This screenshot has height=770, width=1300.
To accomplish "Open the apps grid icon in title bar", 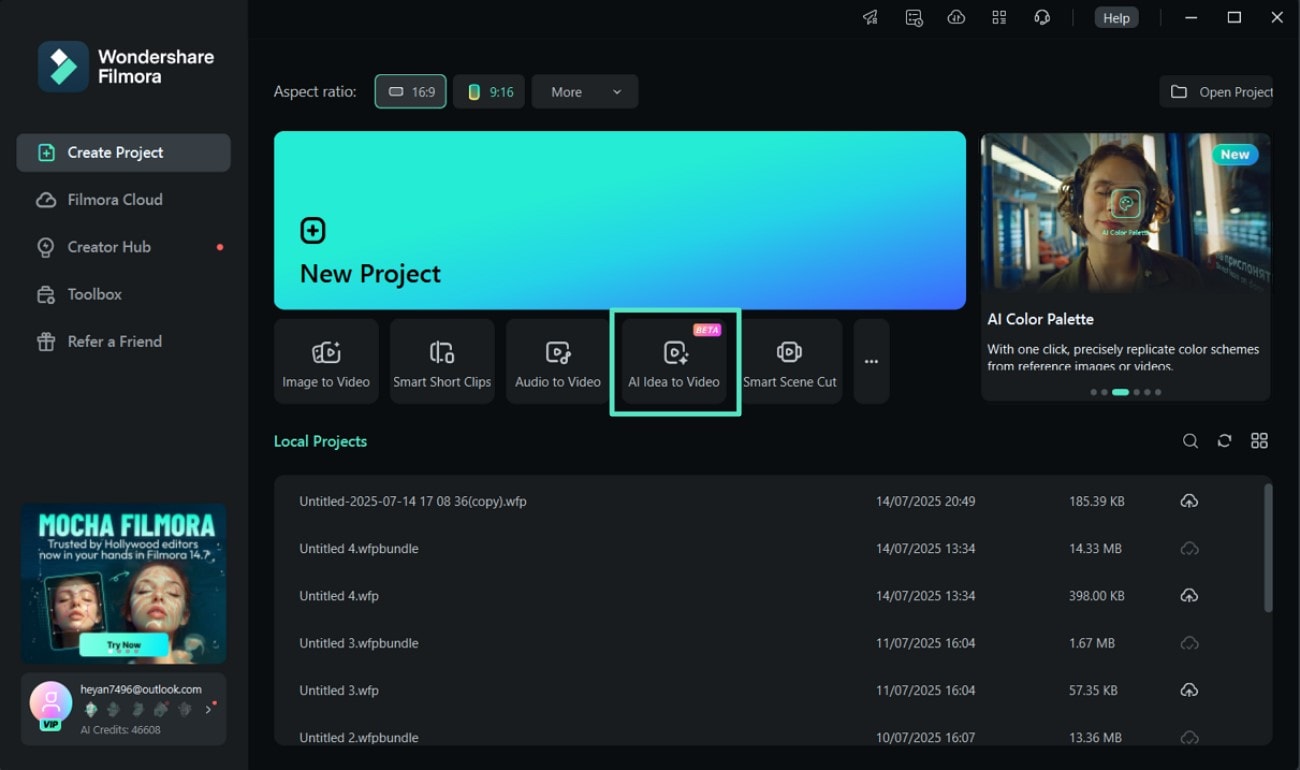I will click(999, 18).
